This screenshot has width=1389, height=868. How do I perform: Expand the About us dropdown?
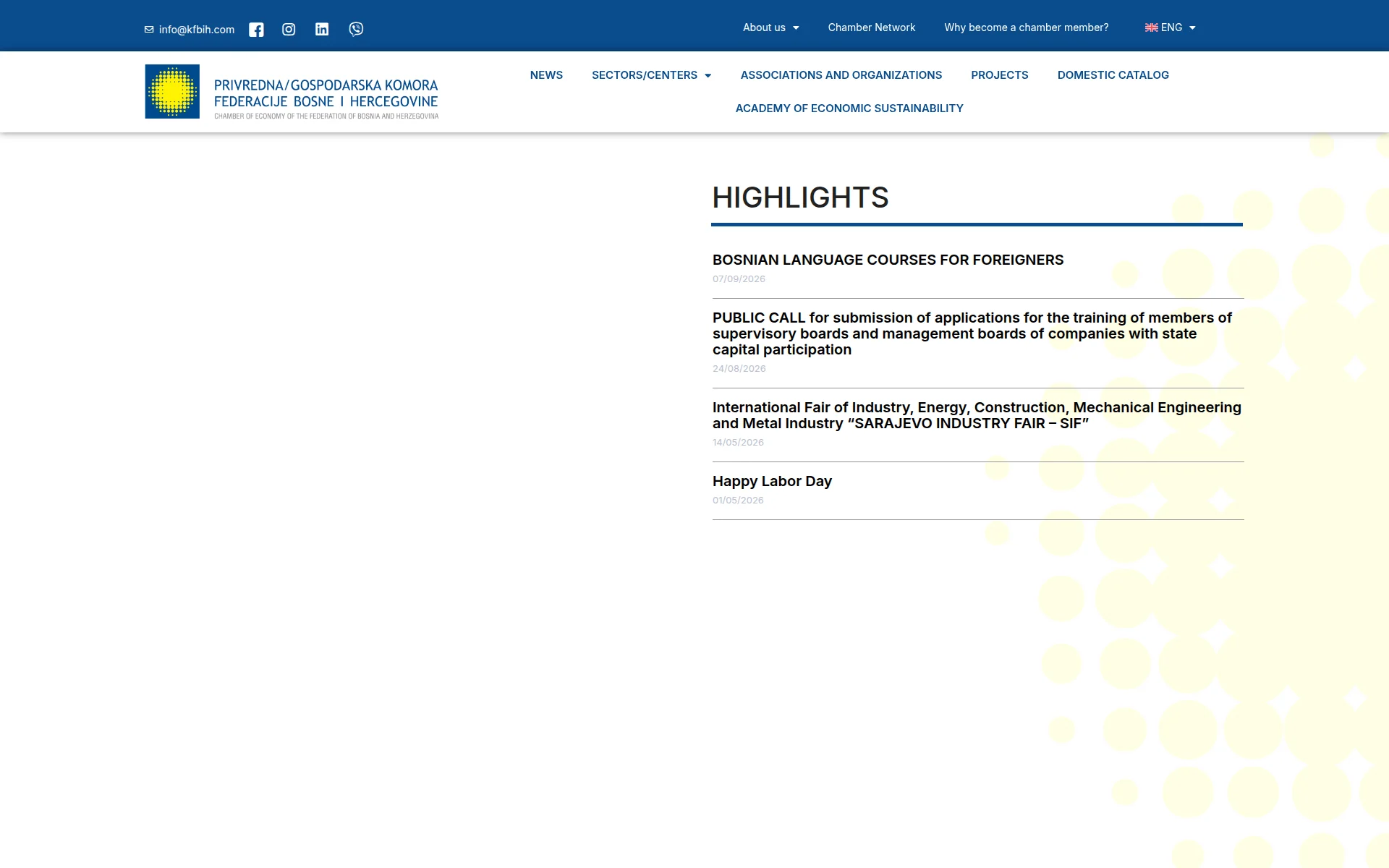click(x=770, y=27)
